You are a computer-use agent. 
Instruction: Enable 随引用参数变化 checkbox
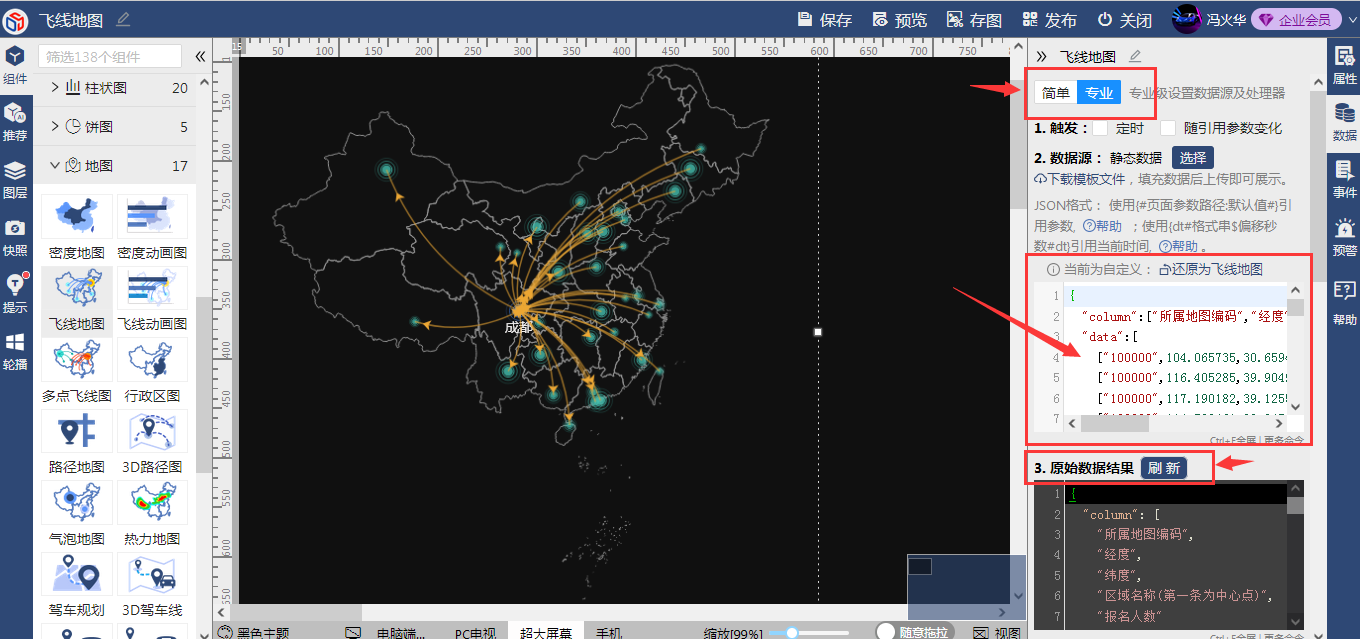coord(1168,128)
